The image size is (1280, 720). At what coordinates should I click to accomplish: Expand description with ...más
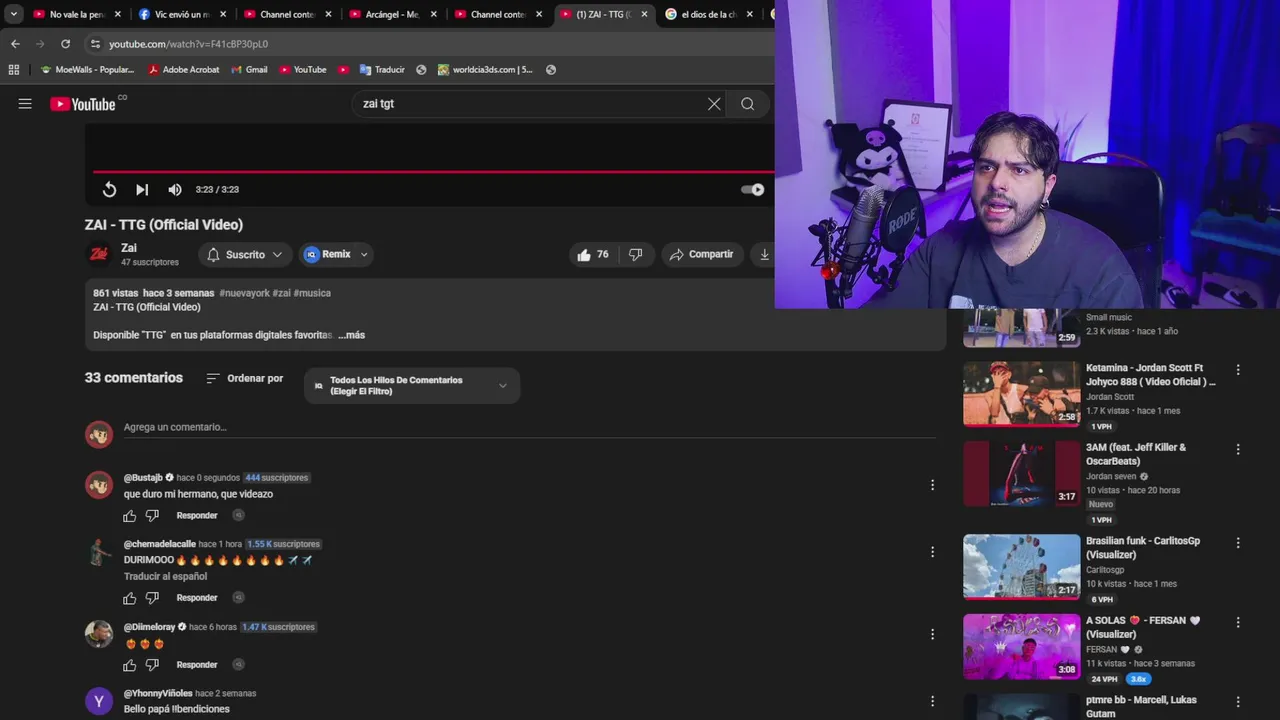351,335
